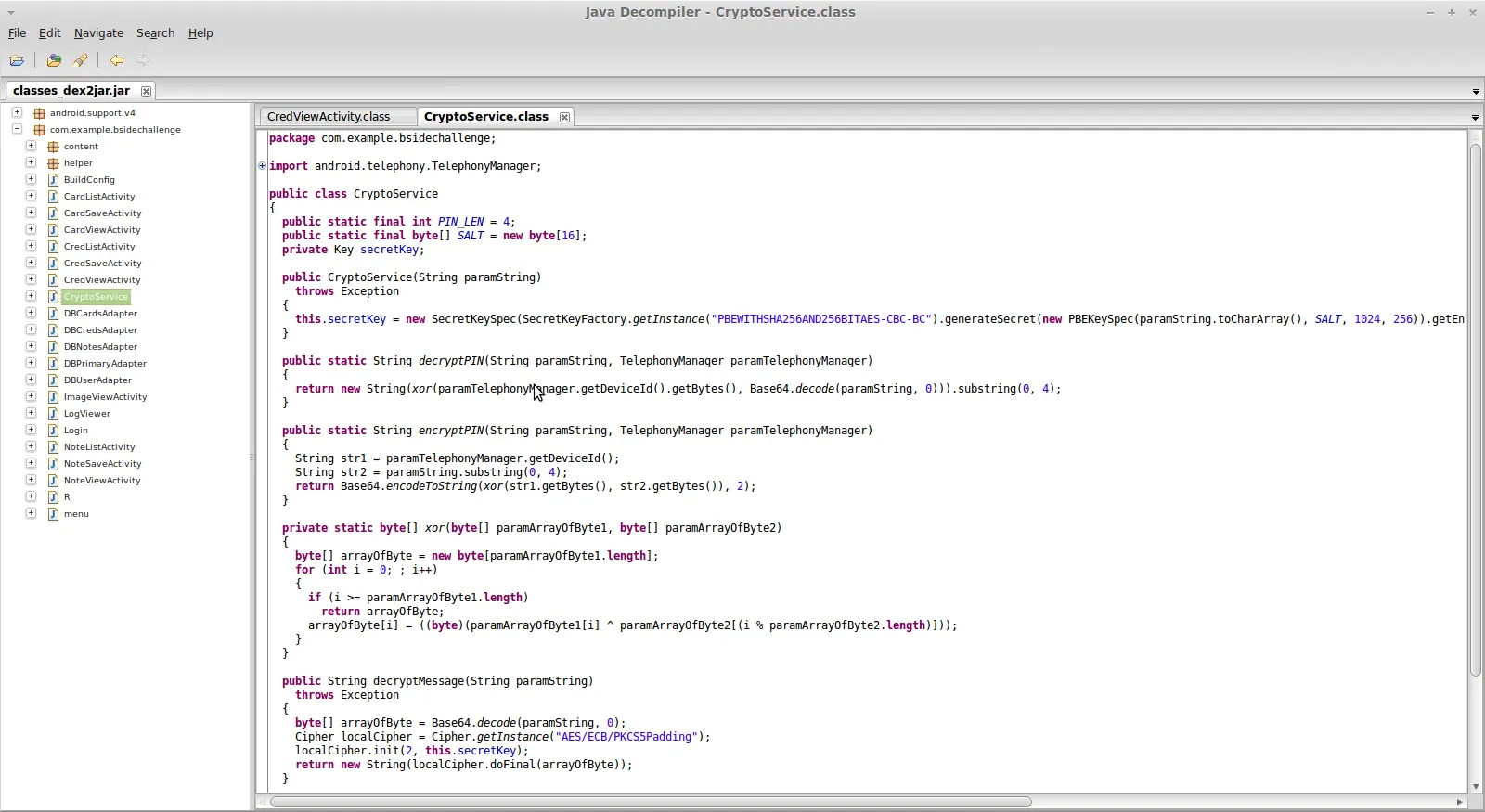This screenshot has height=812, width=1485.
Task: Click the CredListActivity class icon
Action: click(x=53, y=247)
